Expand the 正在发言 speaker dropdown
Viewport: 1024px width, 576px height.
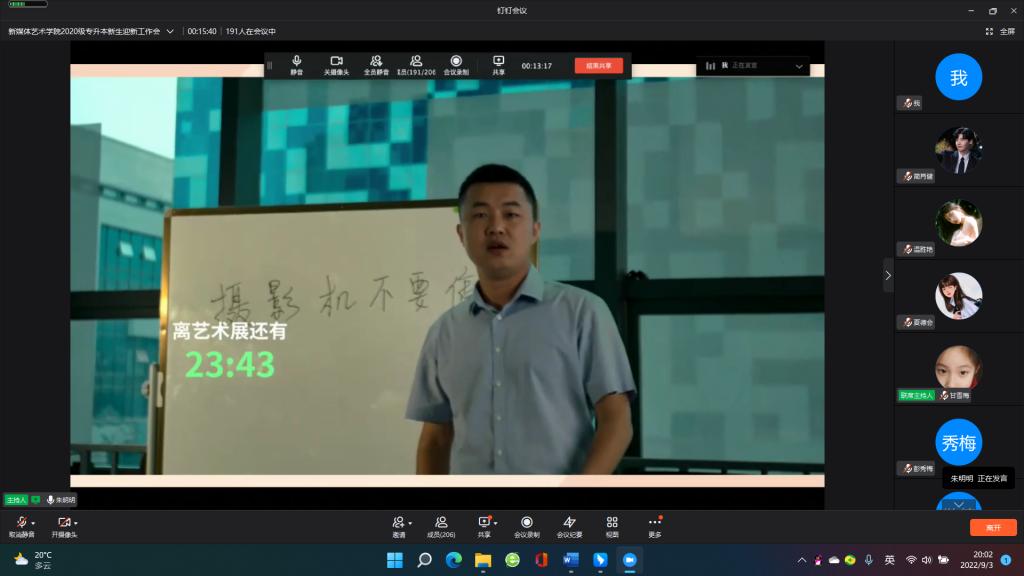click(x=799, y=66)
